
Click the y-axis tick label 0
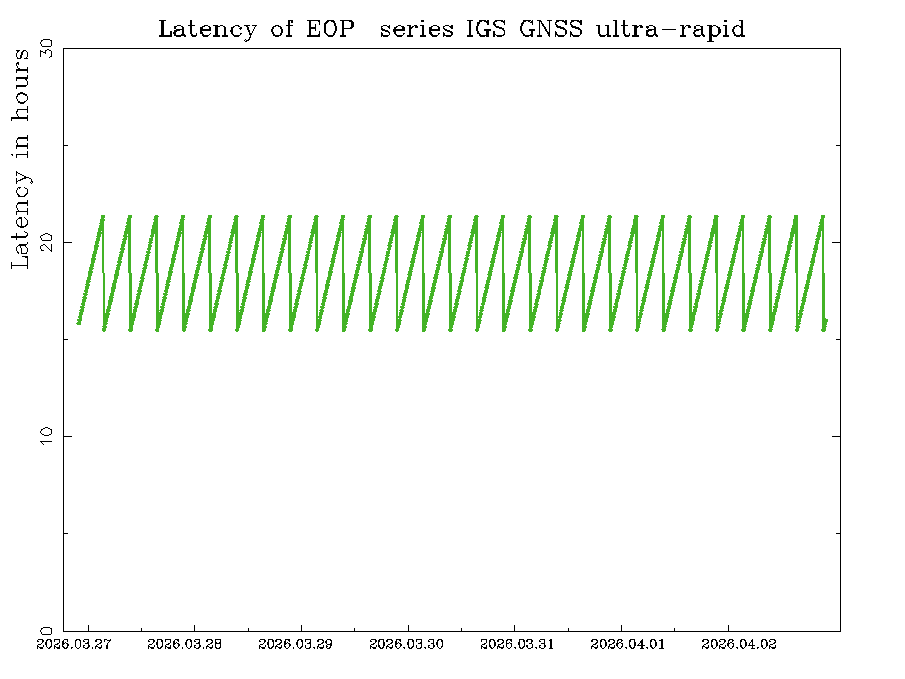coord(45,629)
